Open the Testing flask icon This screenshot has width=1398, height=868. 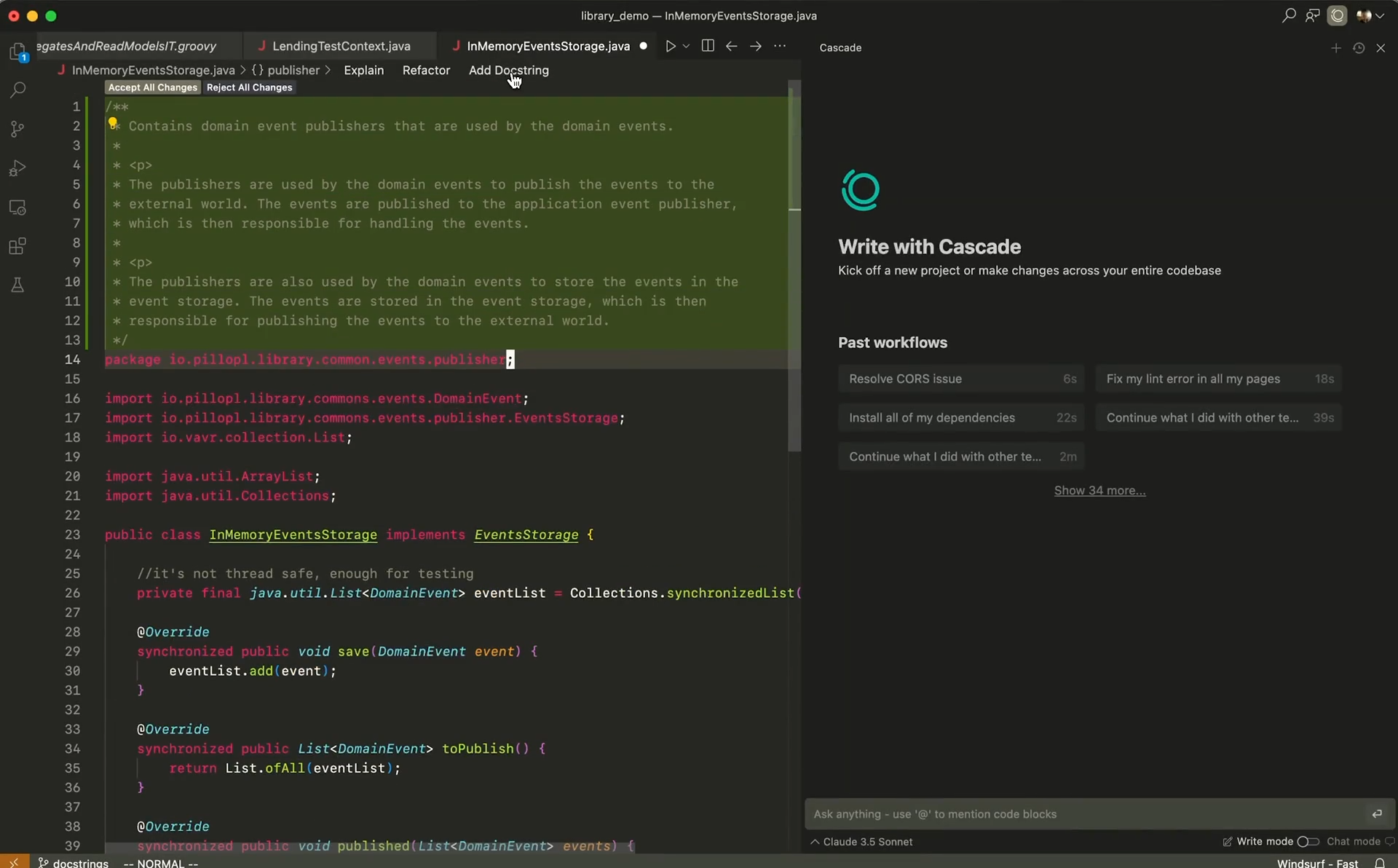(17, 285)
